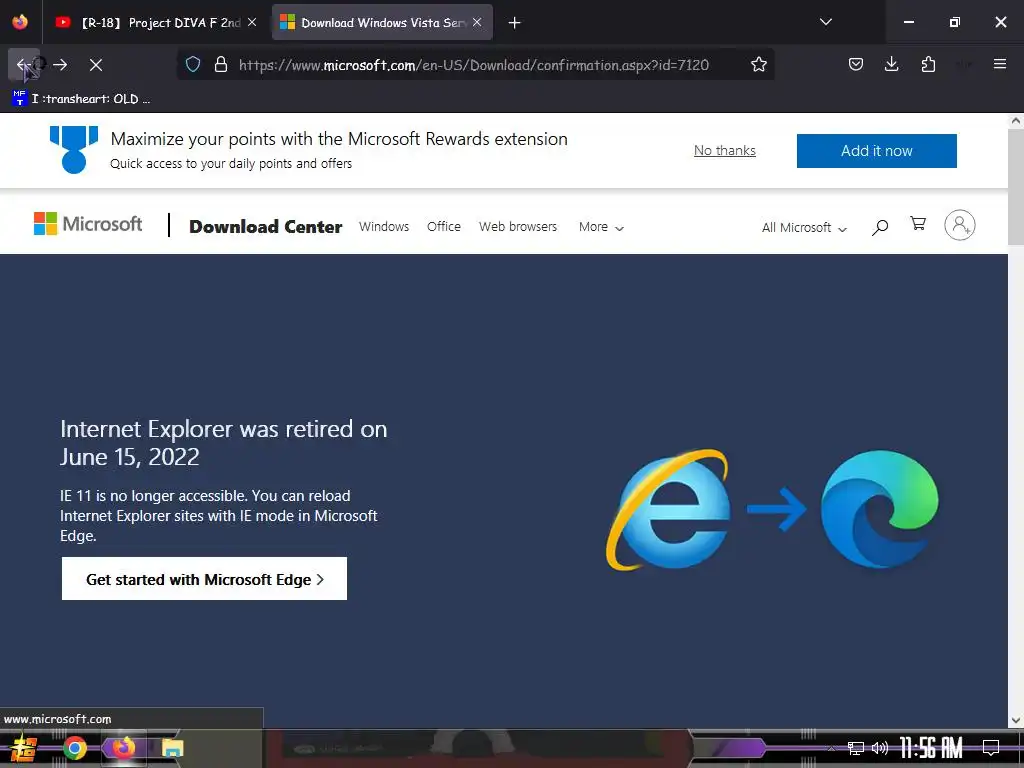This screenshot has height=768, width=1024.
Task: Expand the All Microsoft dropdown
Action: coord(804,227)
